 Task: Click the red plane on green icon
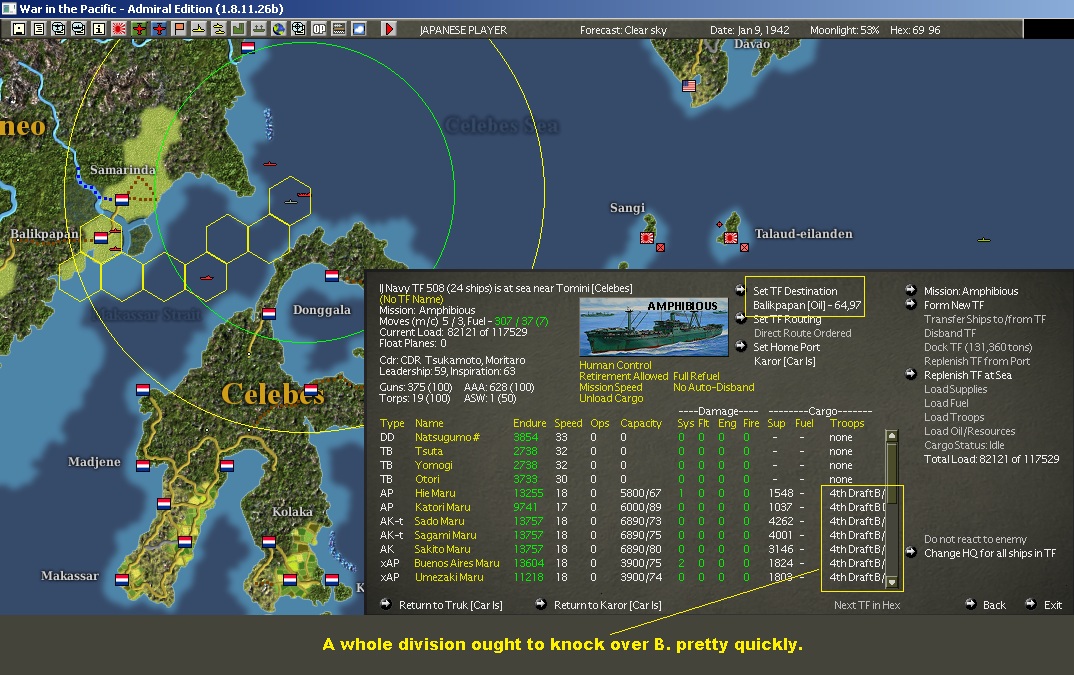tap(139, 29)
